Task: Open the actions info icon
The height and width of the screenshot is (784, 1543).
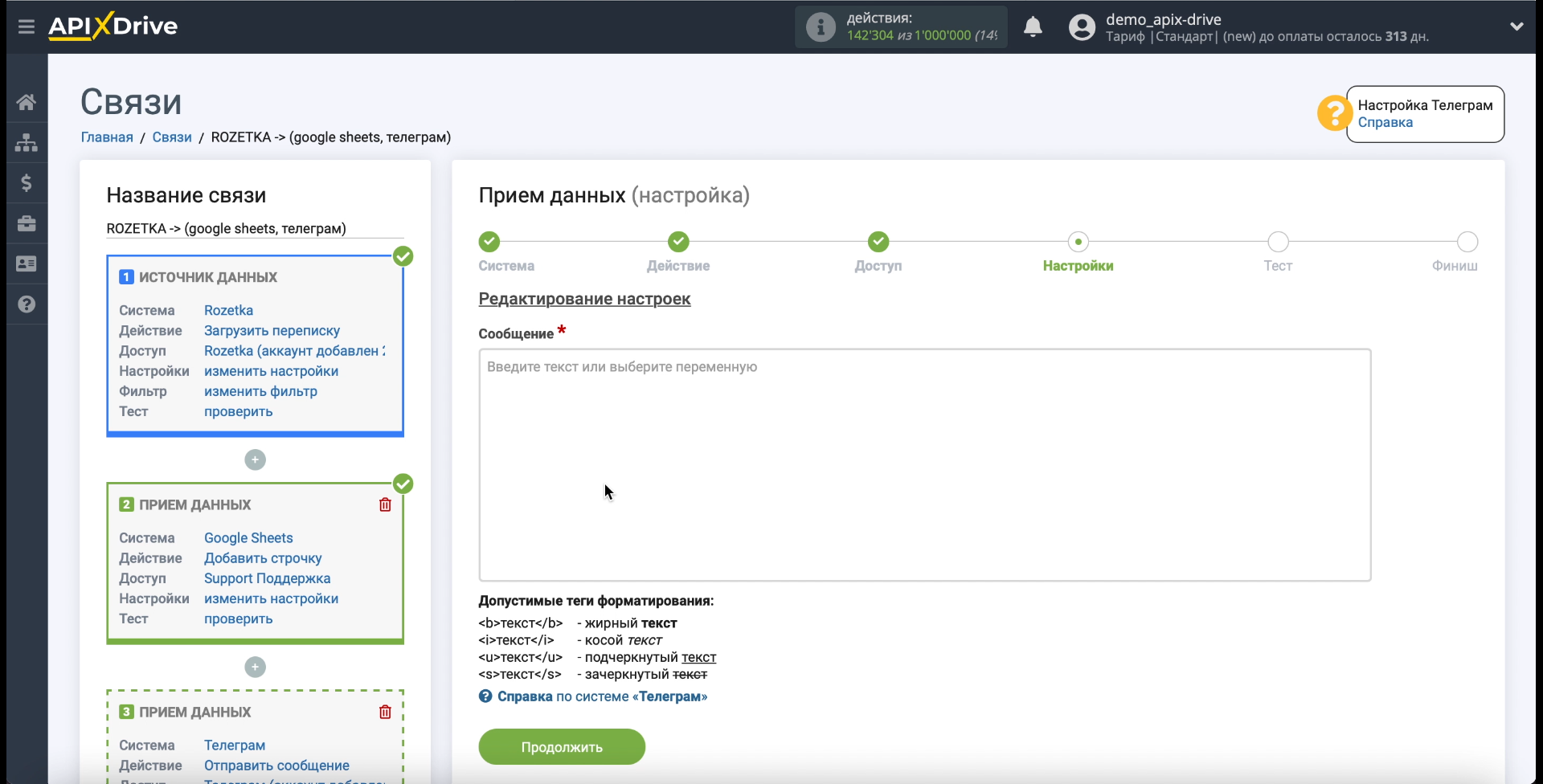Action: coord(821,27)
